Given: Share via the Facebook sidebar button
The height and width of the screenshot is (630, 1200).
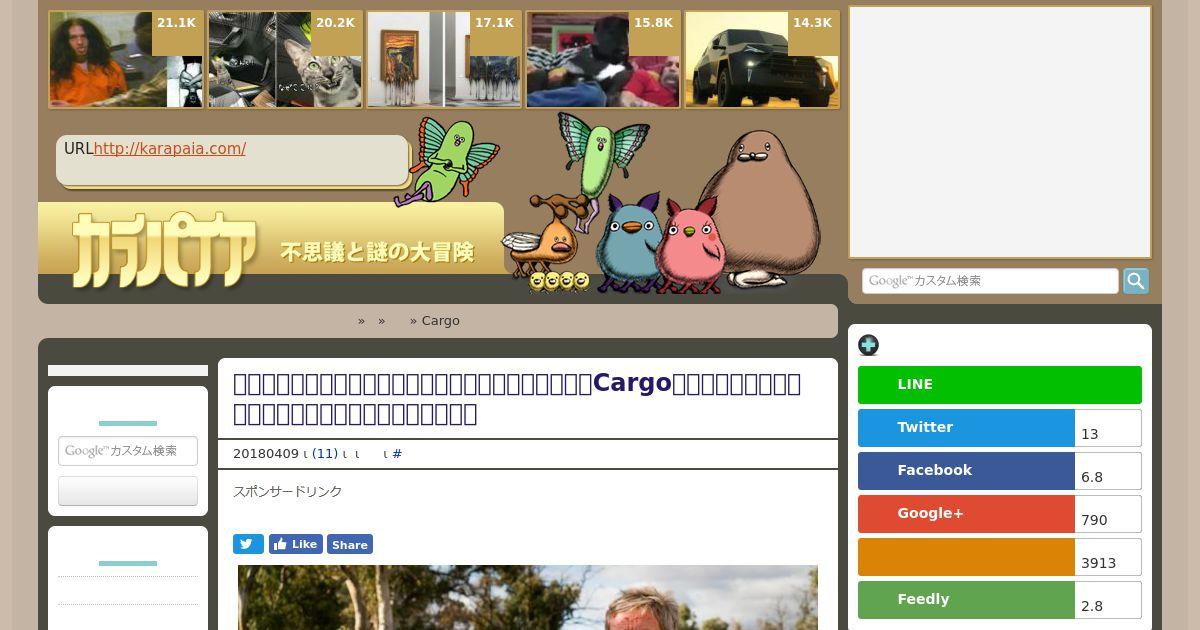Looking at the screenshot, I should tap(966, 471).
